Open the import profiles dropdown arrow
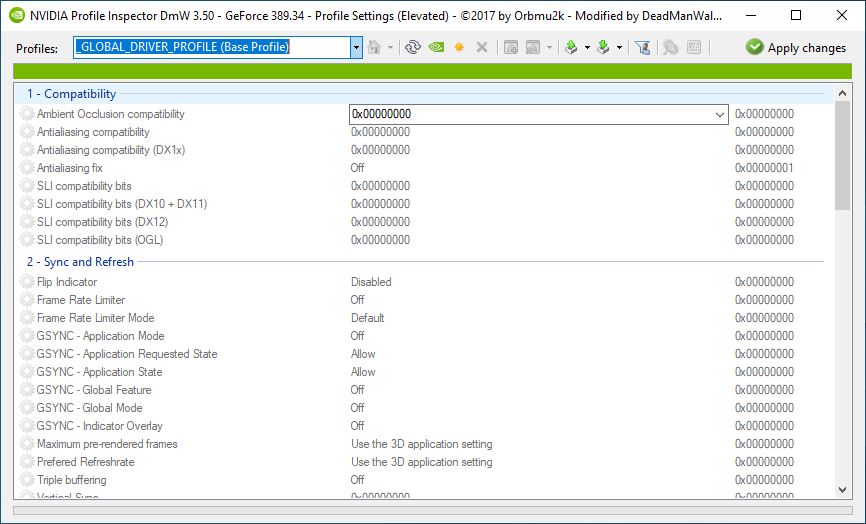 [x=619, y=47]
